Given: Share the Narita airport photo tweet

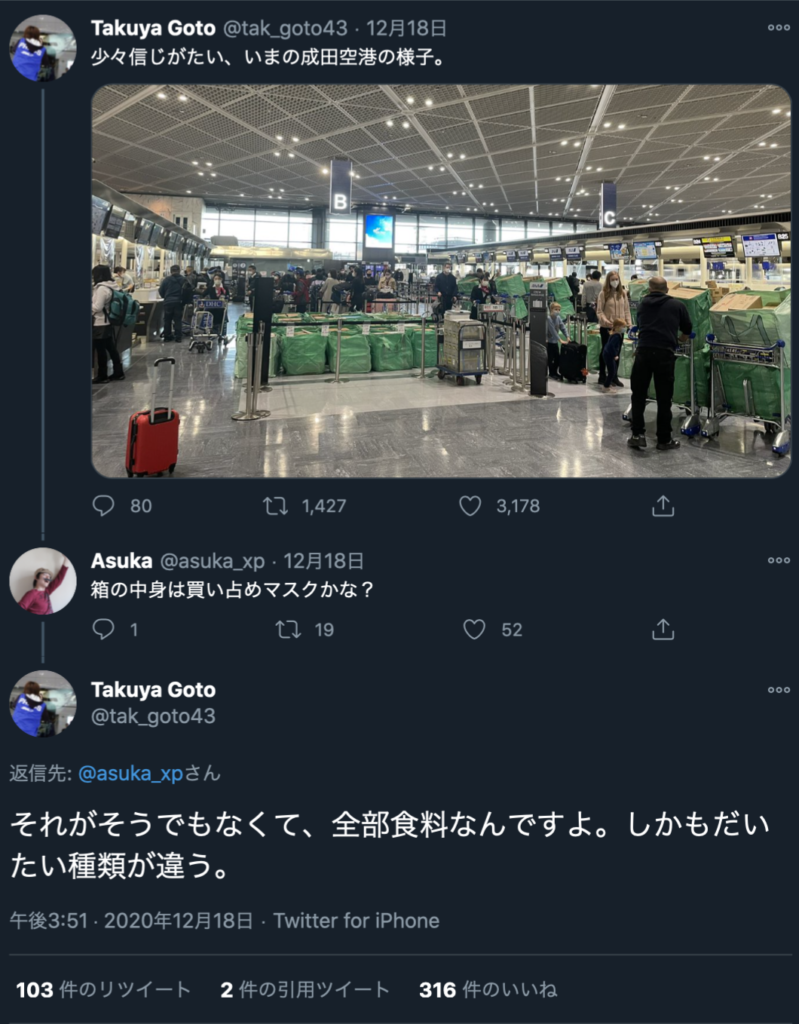Looking at the screenshot, I should [662, 505].
